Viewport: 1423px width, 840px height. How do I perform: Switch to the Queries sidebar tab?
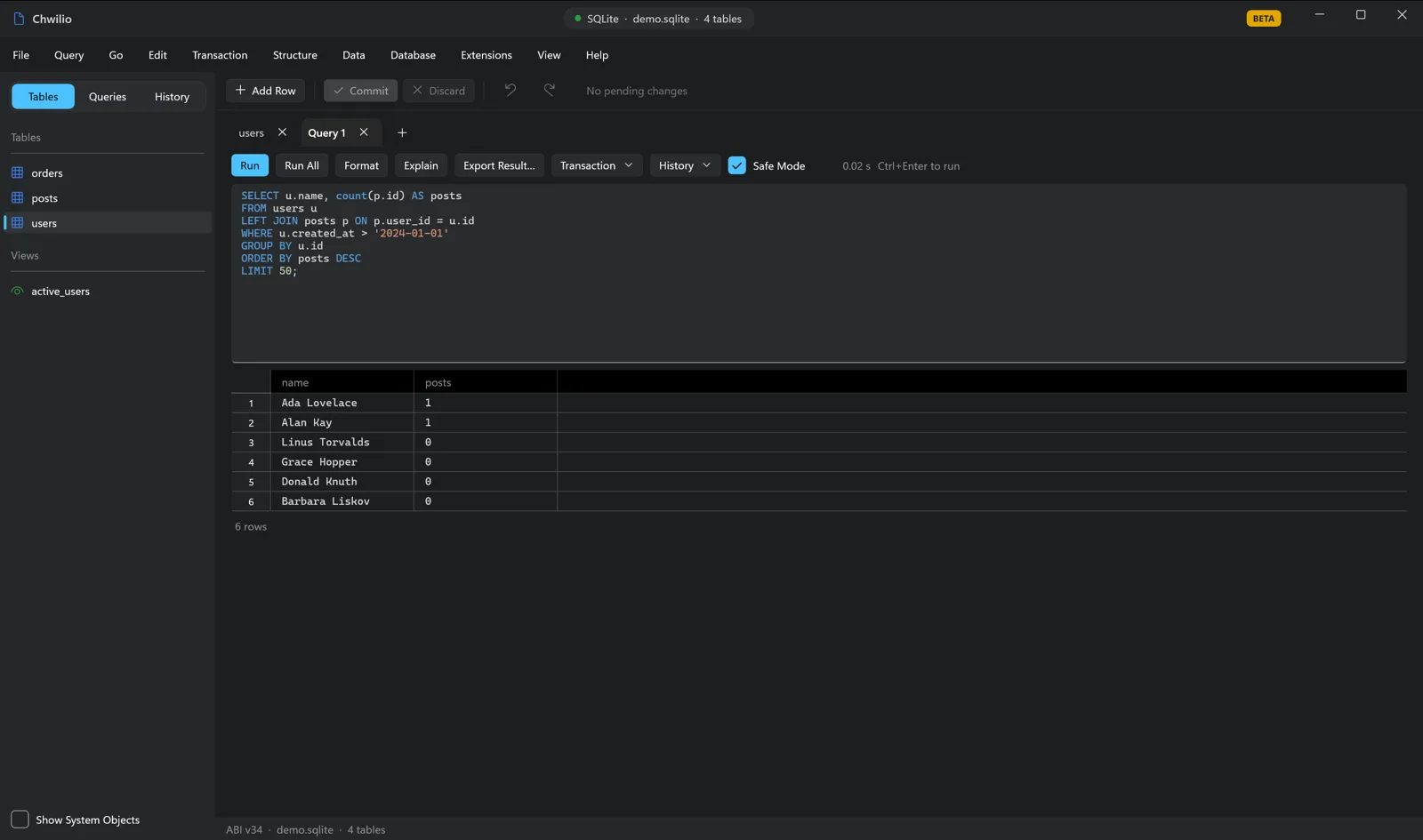[108, 96]
